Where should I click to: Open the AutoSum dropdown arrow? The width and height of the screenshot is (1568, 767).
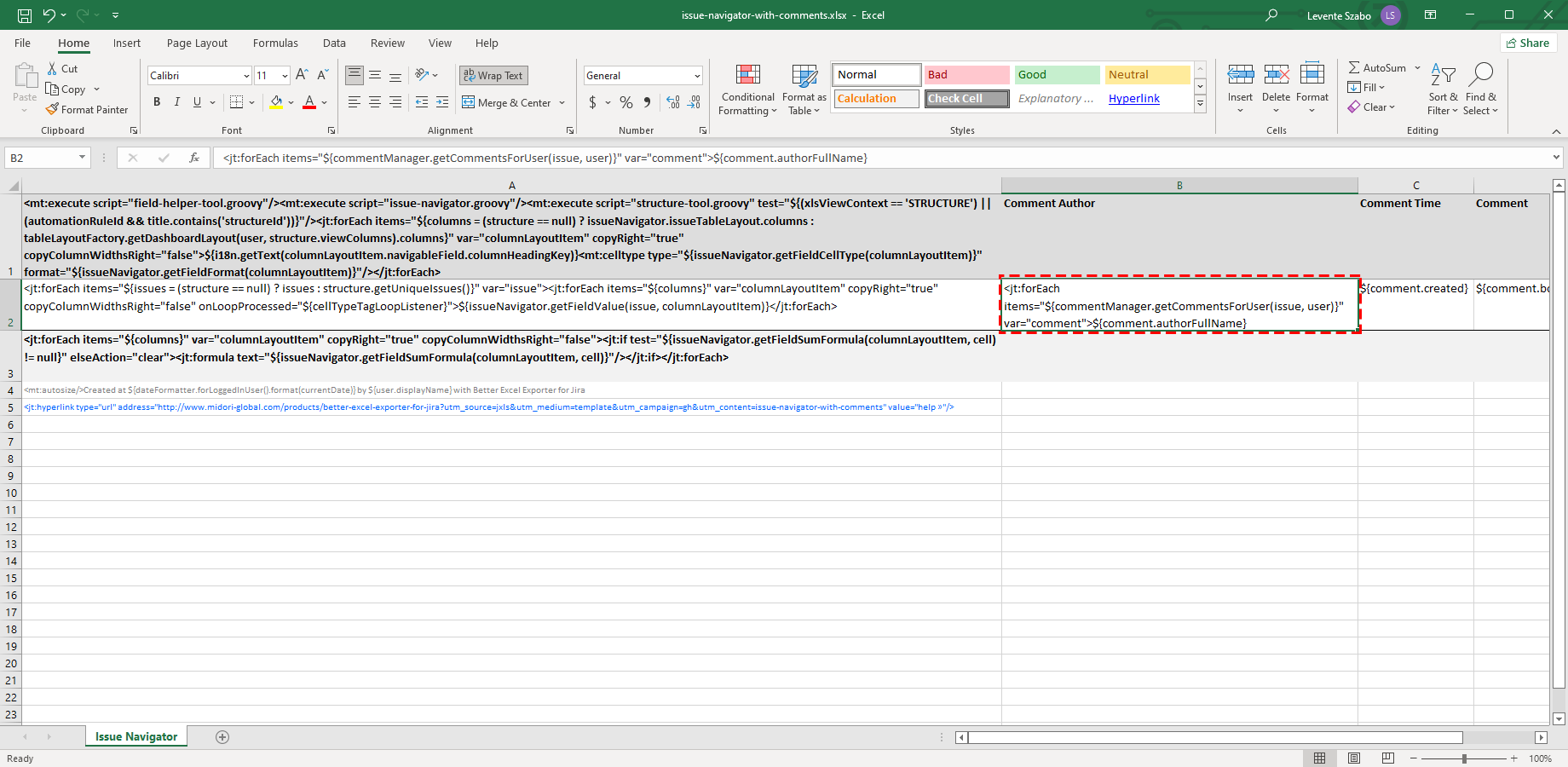click(1418, 68)
